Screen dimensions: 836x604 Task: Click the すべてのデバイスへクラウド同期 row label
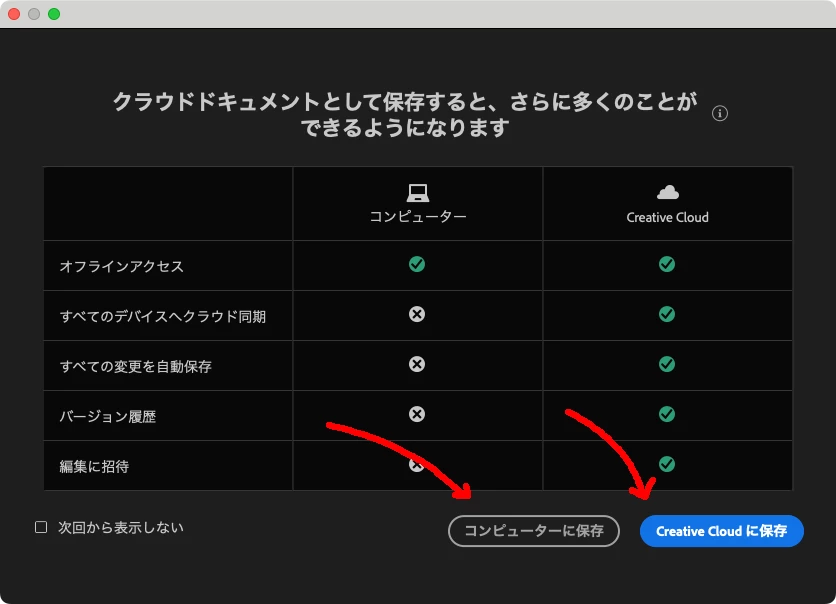pyautogui.click(x=163, y=316)
